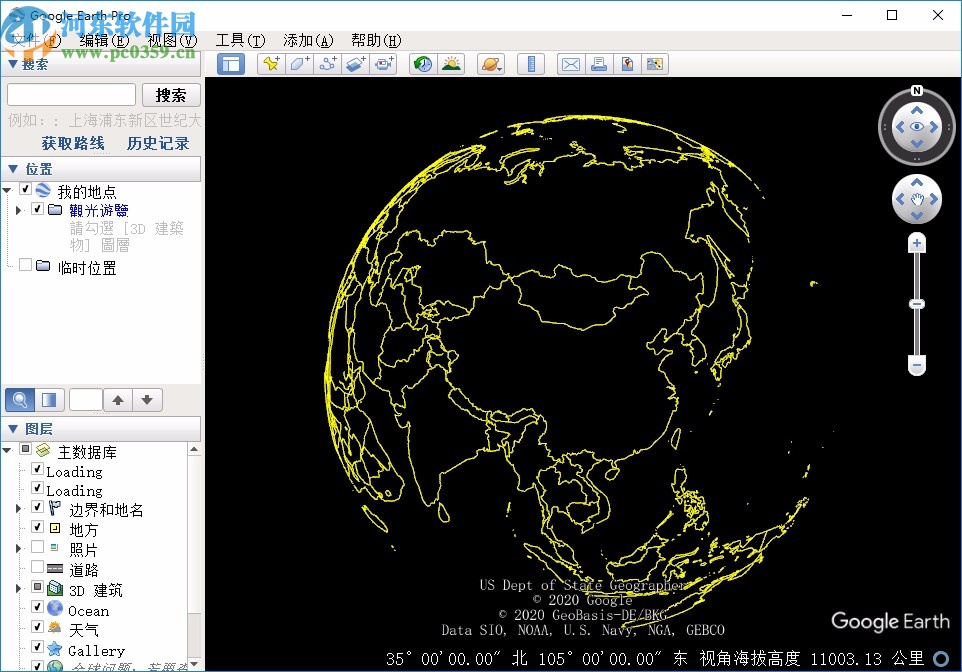The height and width of the screenshot is (672, 962).
Task: Select the Add Path tool
Action: point(328,64)
